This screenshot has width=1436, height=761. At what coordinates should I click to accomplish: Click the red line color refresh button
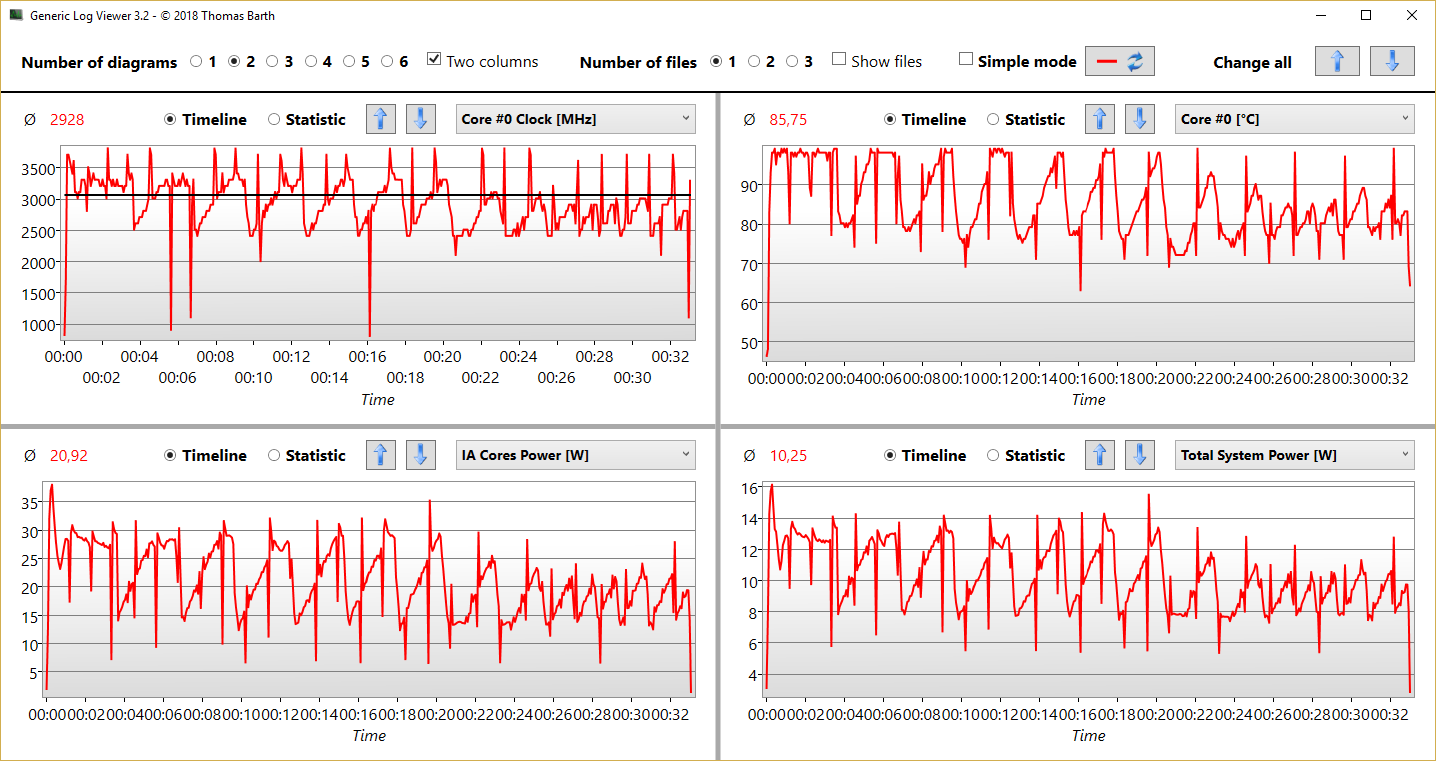pos(1120,61)
